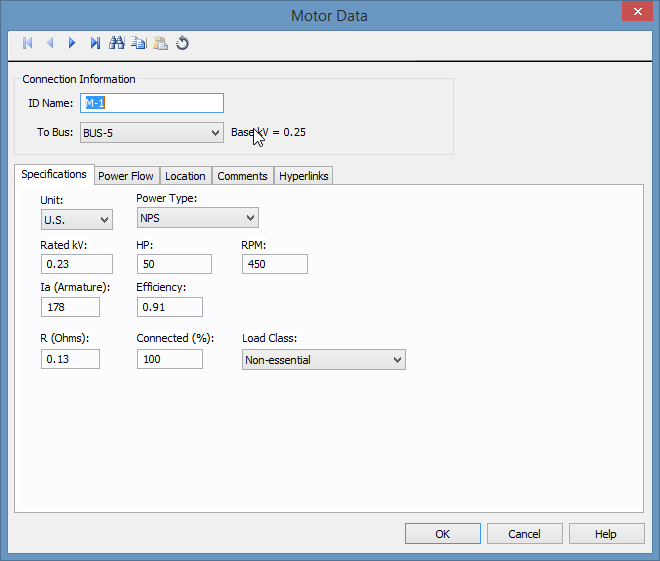Open the Power Type combo box
660x561 pixels.
click(197, 218)
